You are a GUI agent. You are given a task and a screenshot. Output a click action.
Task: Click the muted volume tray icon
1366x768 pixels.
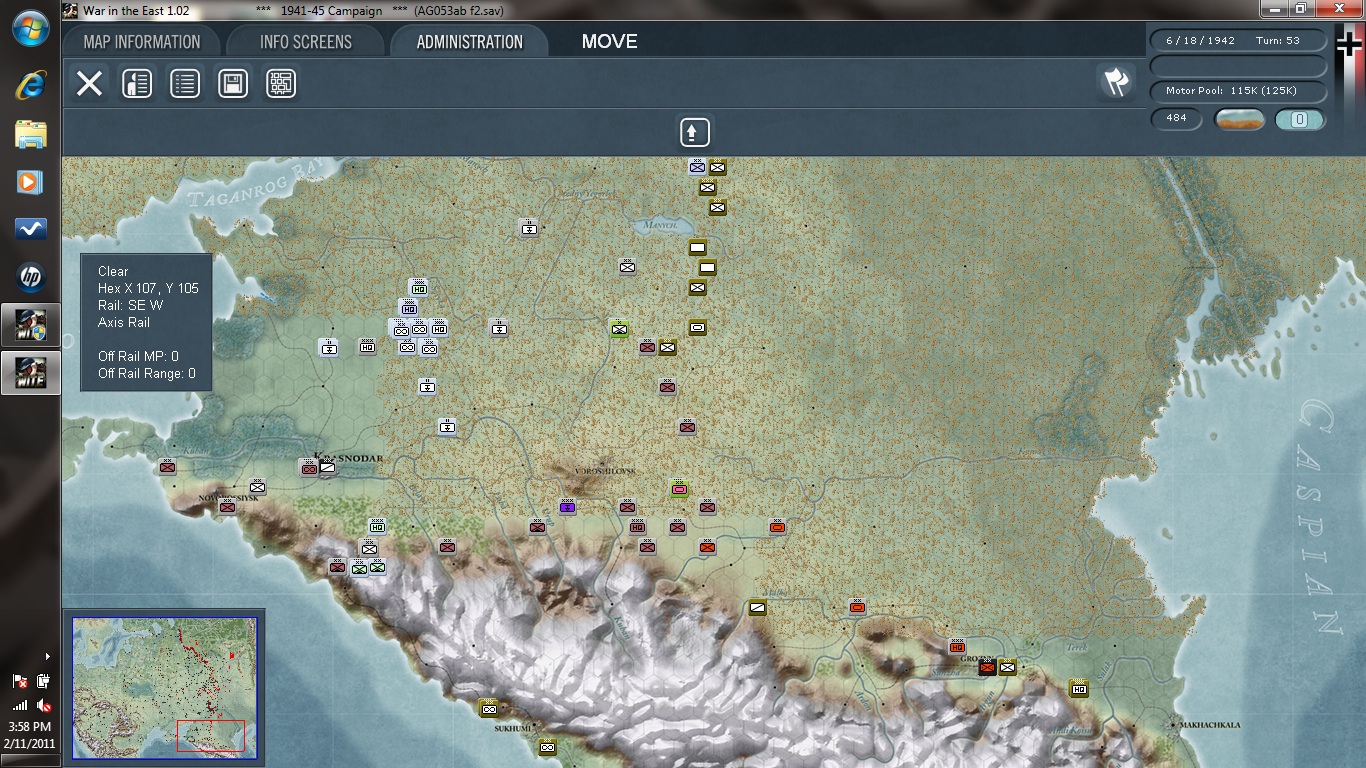point(43,705)
